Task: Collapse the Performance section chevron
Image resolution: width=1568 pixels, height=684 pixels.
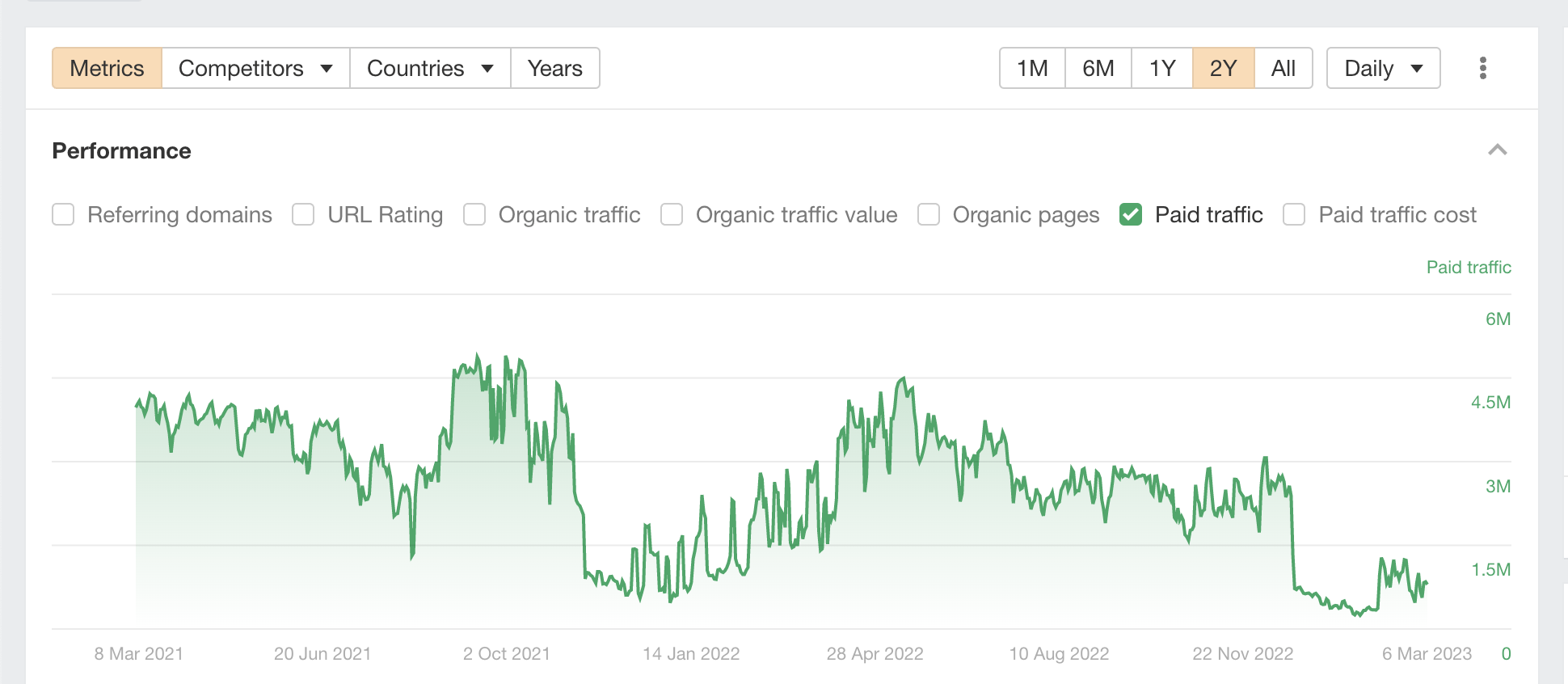Action: tap(1498, 150)
